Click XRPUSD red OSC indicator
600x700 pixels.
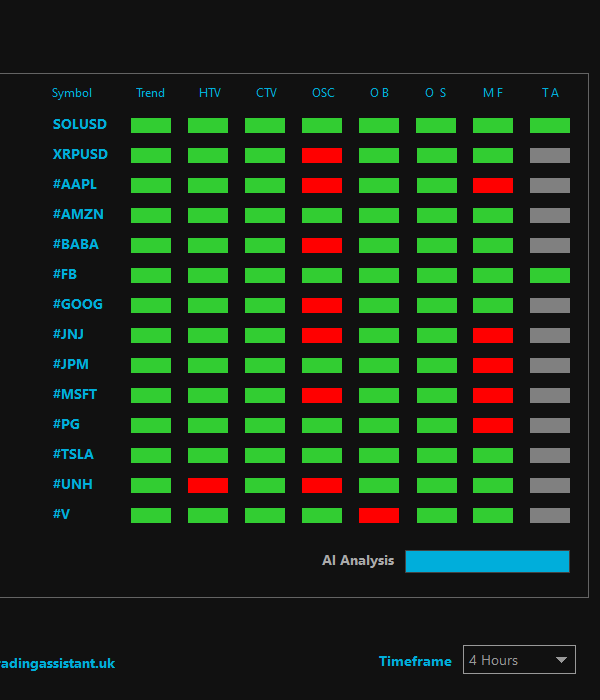[x=322, y=155]
